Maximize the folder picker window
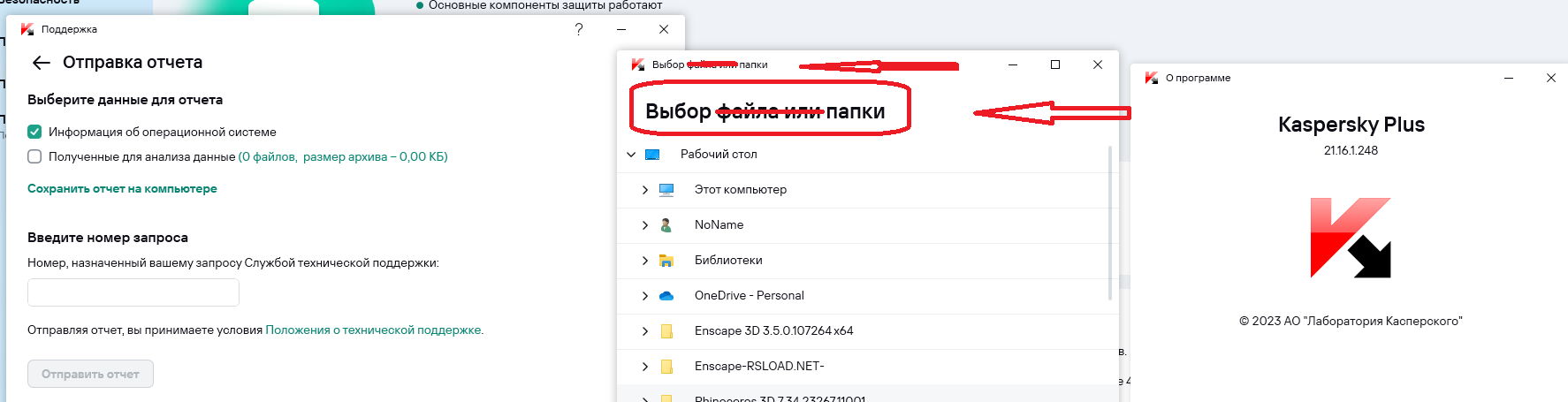The width and height of the screenshot is (1568, 402). pos(1055,64)
